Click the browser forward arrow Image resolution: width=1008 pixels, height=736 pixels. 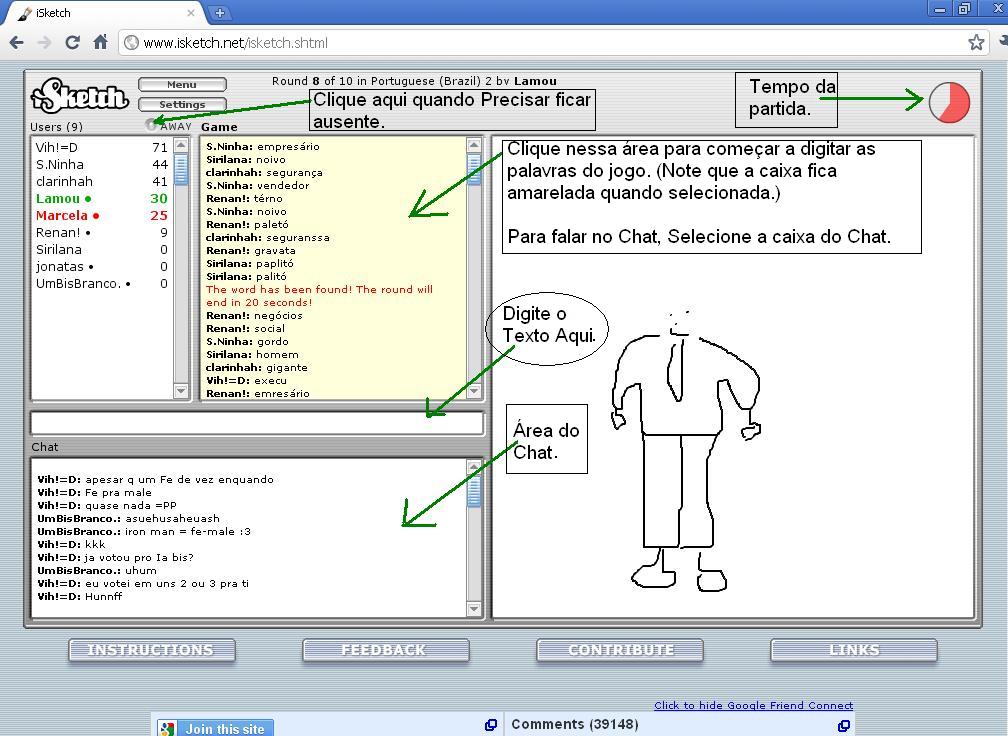pyautogui.click(x=44, y=43)
